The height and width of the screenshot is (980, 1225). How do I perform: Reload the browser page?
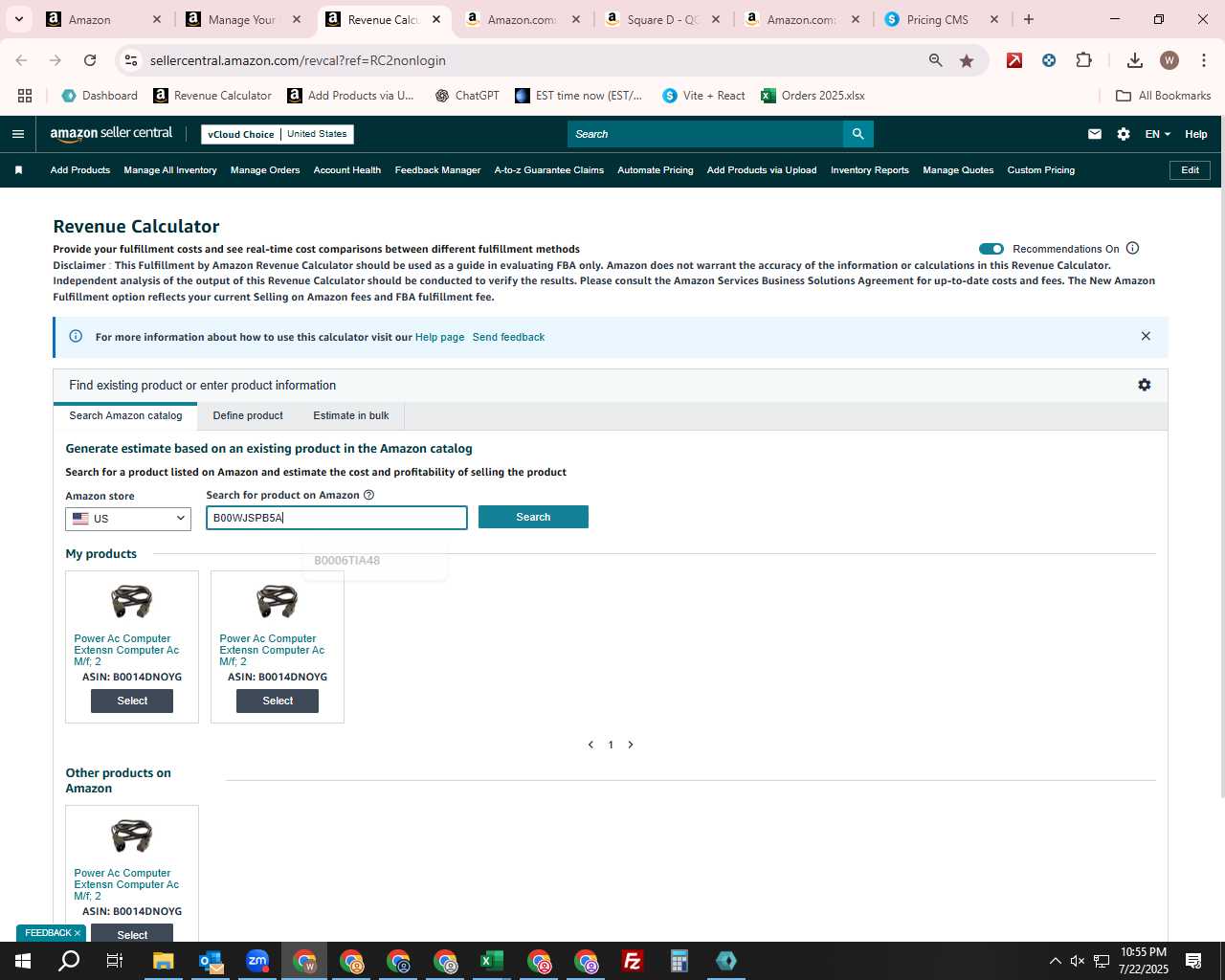point(90,60)
